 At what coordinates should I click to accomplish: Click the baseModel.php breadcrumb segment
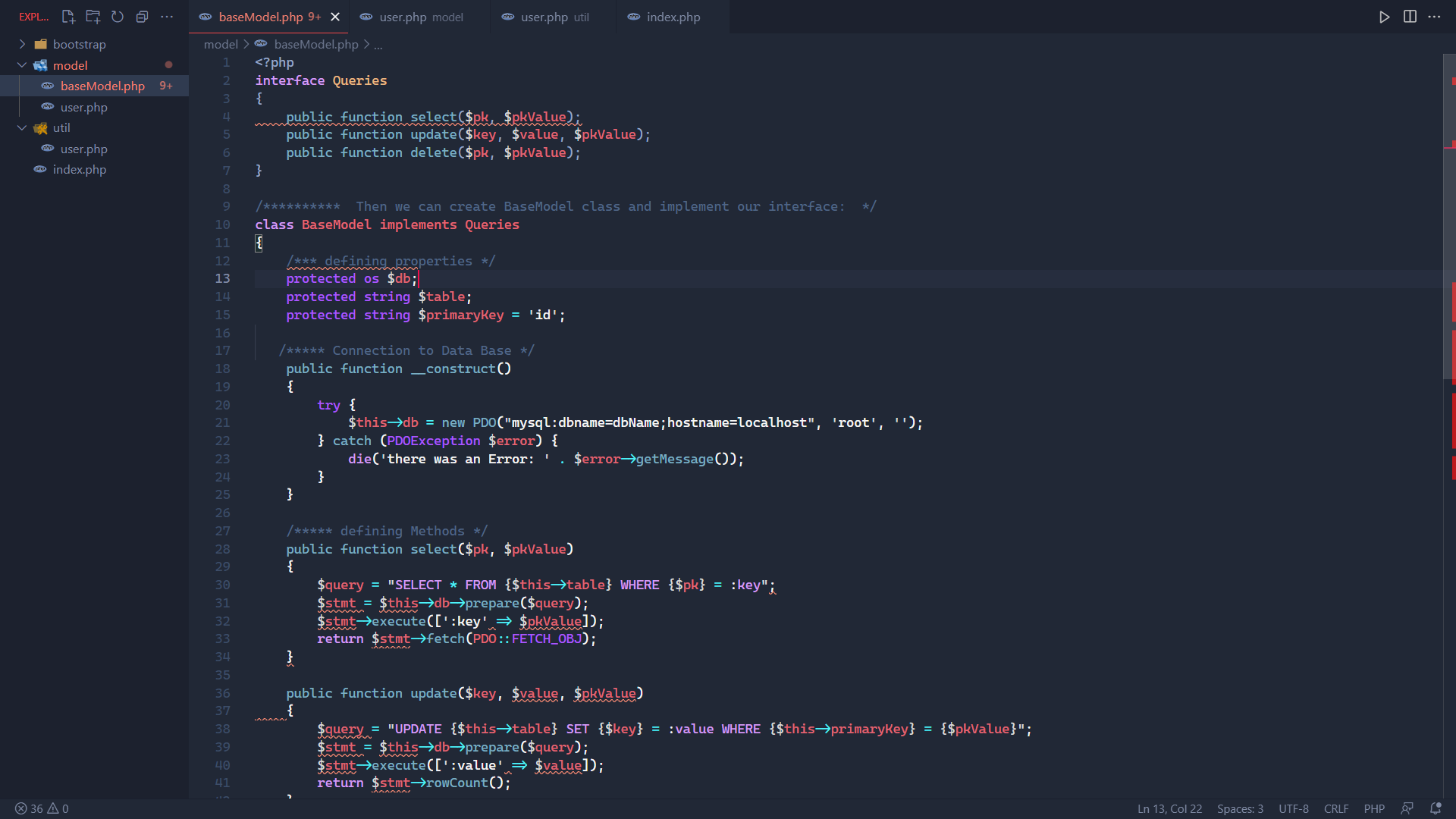coord(316,44)
